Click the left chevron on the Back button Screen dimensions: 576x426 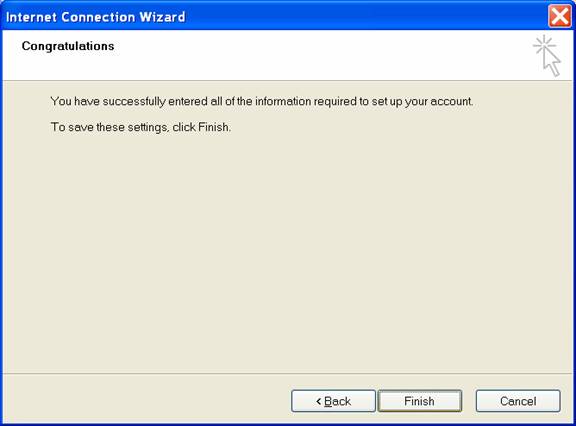click(x=318, y=401)
